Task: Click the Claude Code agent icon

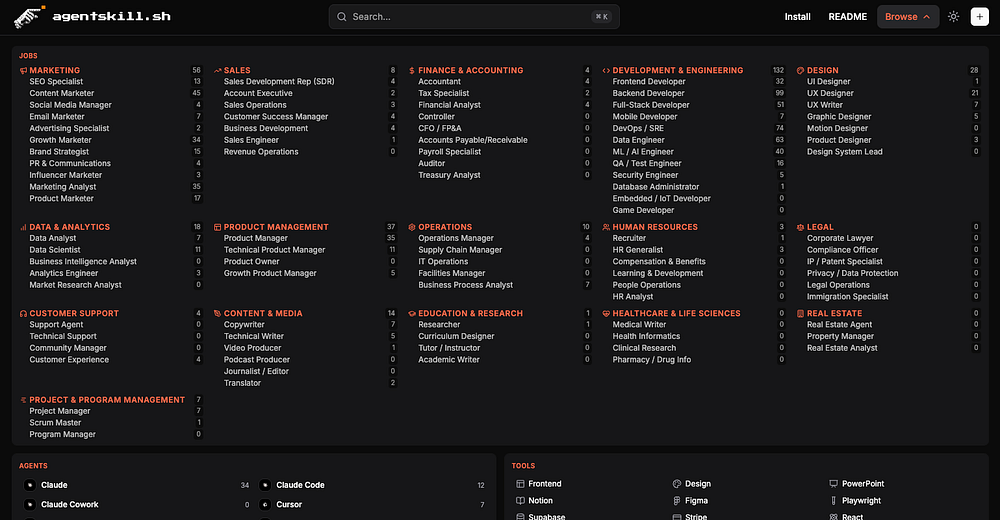Action: [265, 485]
